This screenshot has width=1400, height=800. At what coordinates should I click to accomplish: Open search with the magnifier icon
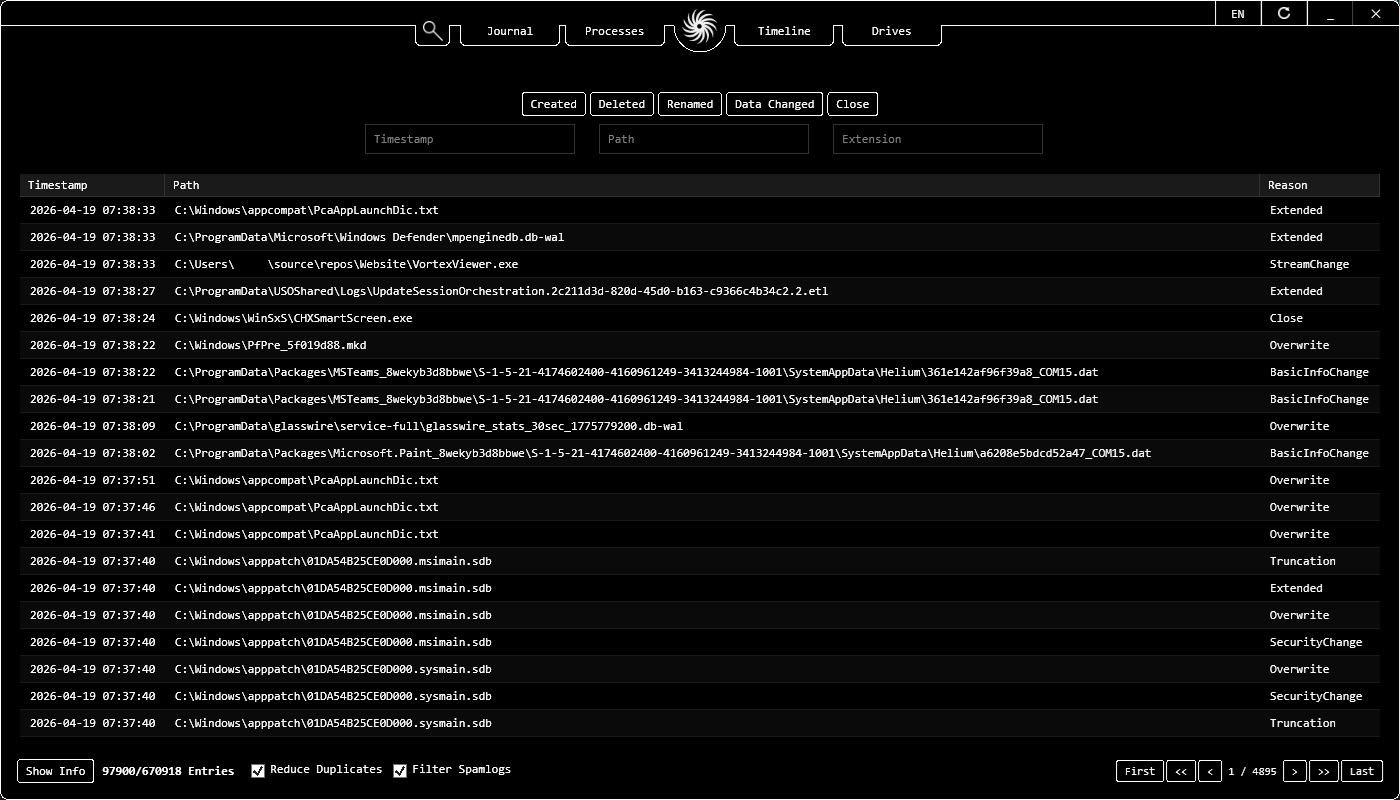tap(431, 31)
